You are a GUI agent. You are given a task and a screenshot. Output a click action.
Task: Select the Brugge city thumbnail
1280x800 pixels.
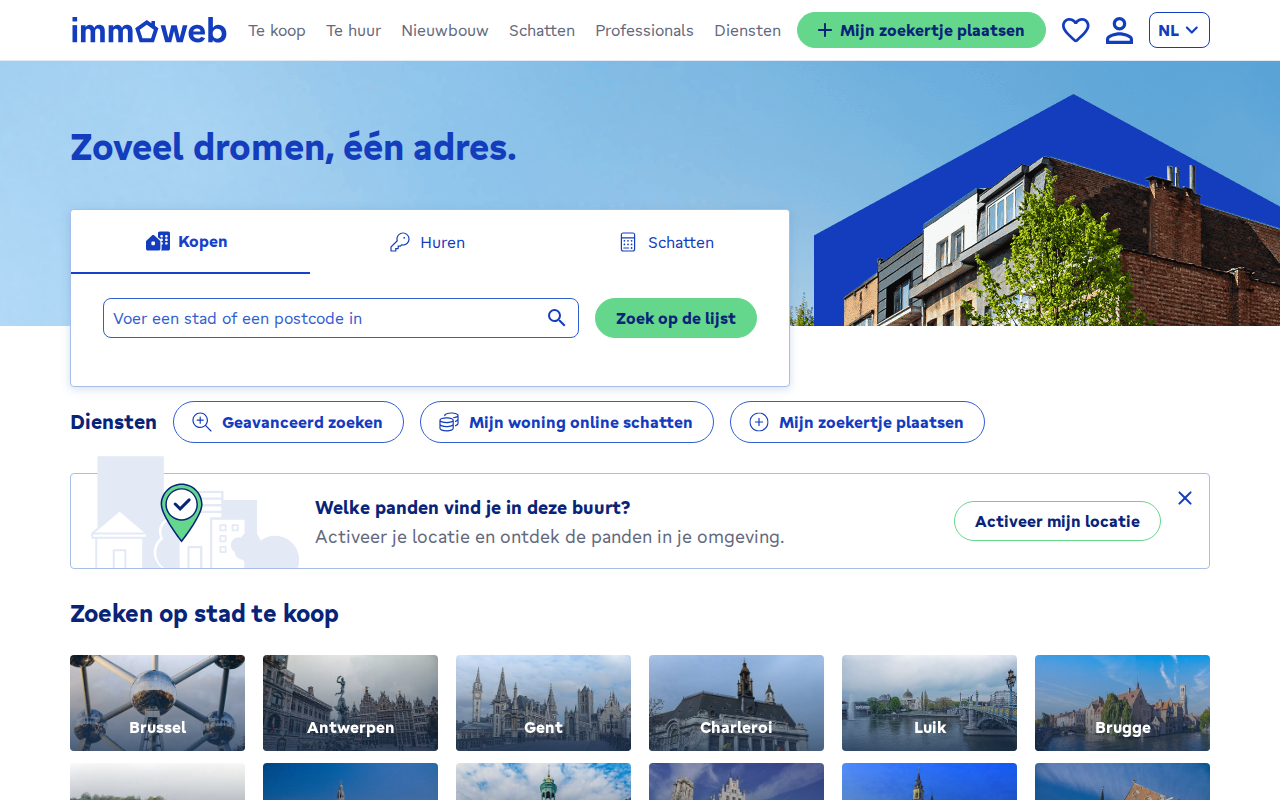[x=1122, y=703]
